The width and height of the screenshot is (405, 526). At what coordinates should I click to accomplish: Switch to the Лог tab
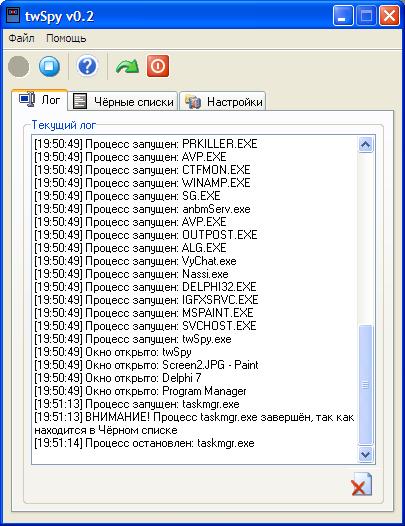coord(40,100)
